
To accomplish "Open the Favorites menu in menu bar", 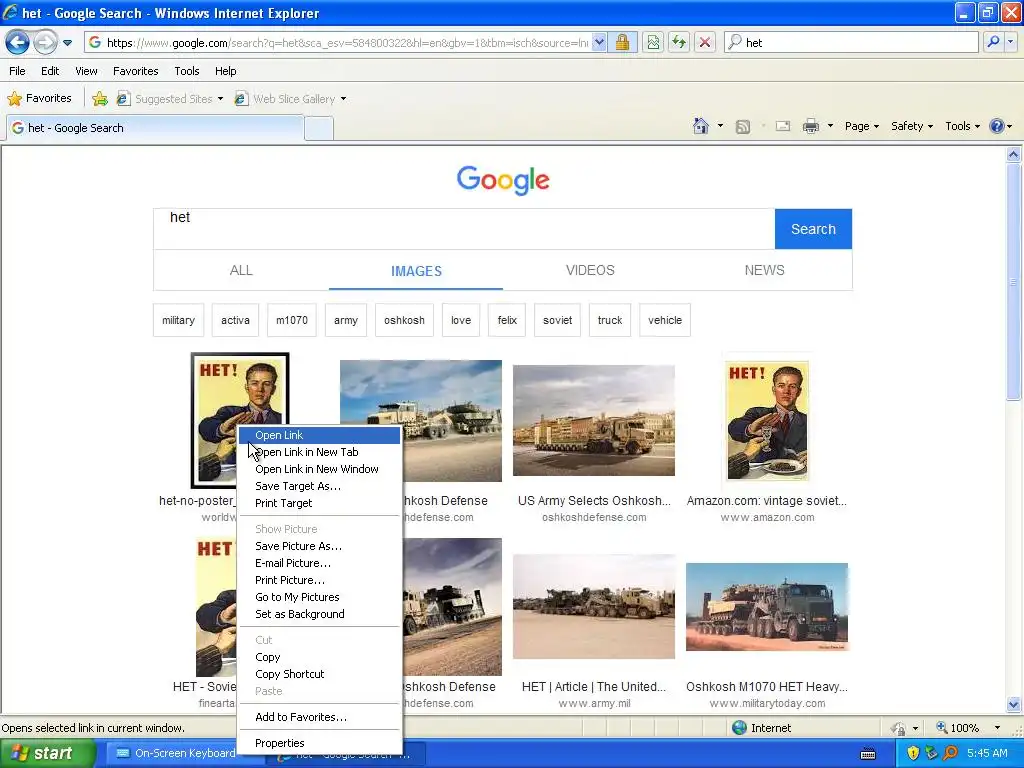I will (136, 71).
